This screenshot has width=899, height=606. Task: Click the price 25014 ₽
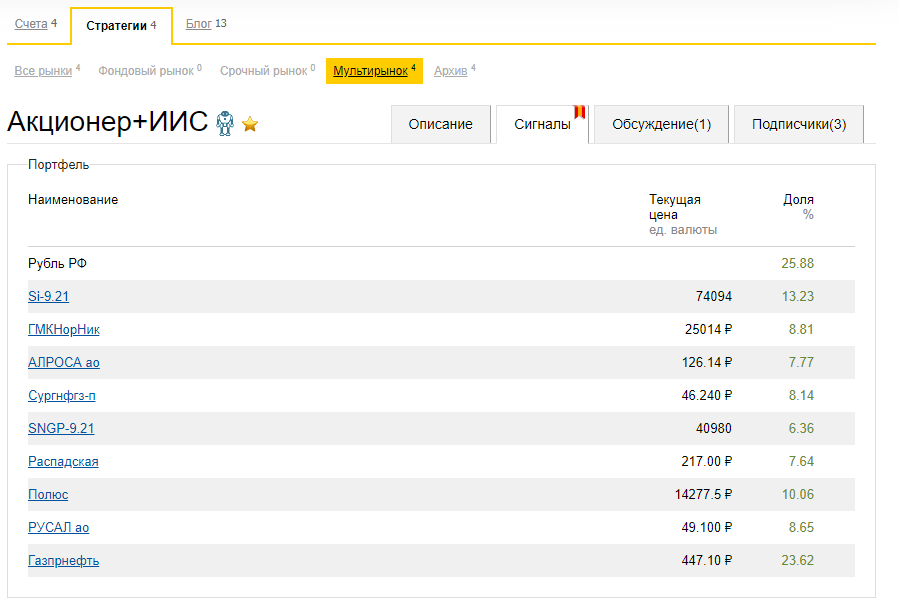tap(709, 330)
